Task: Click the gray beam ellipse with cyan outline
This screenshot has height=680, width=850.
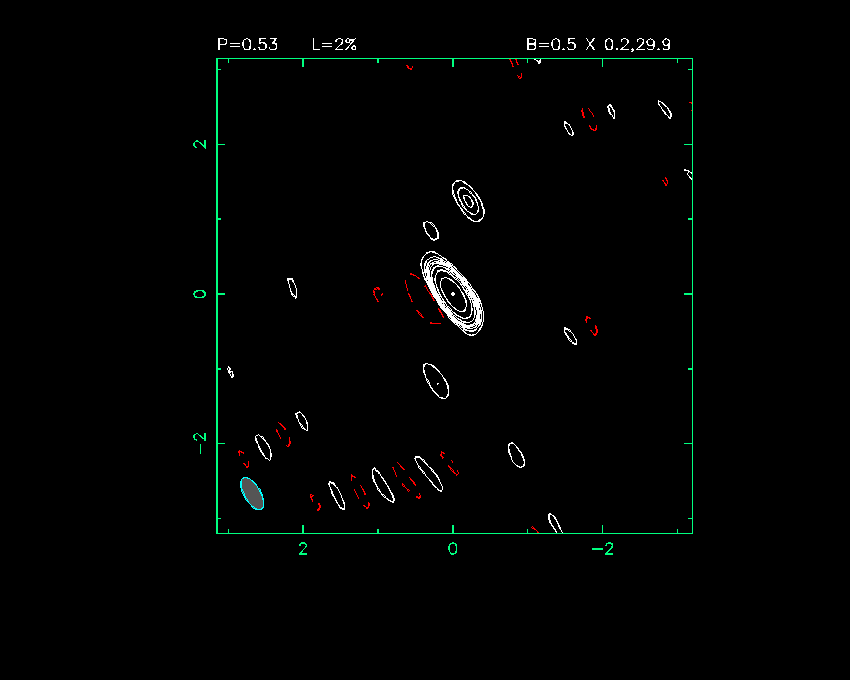Action: pos(252,493)
